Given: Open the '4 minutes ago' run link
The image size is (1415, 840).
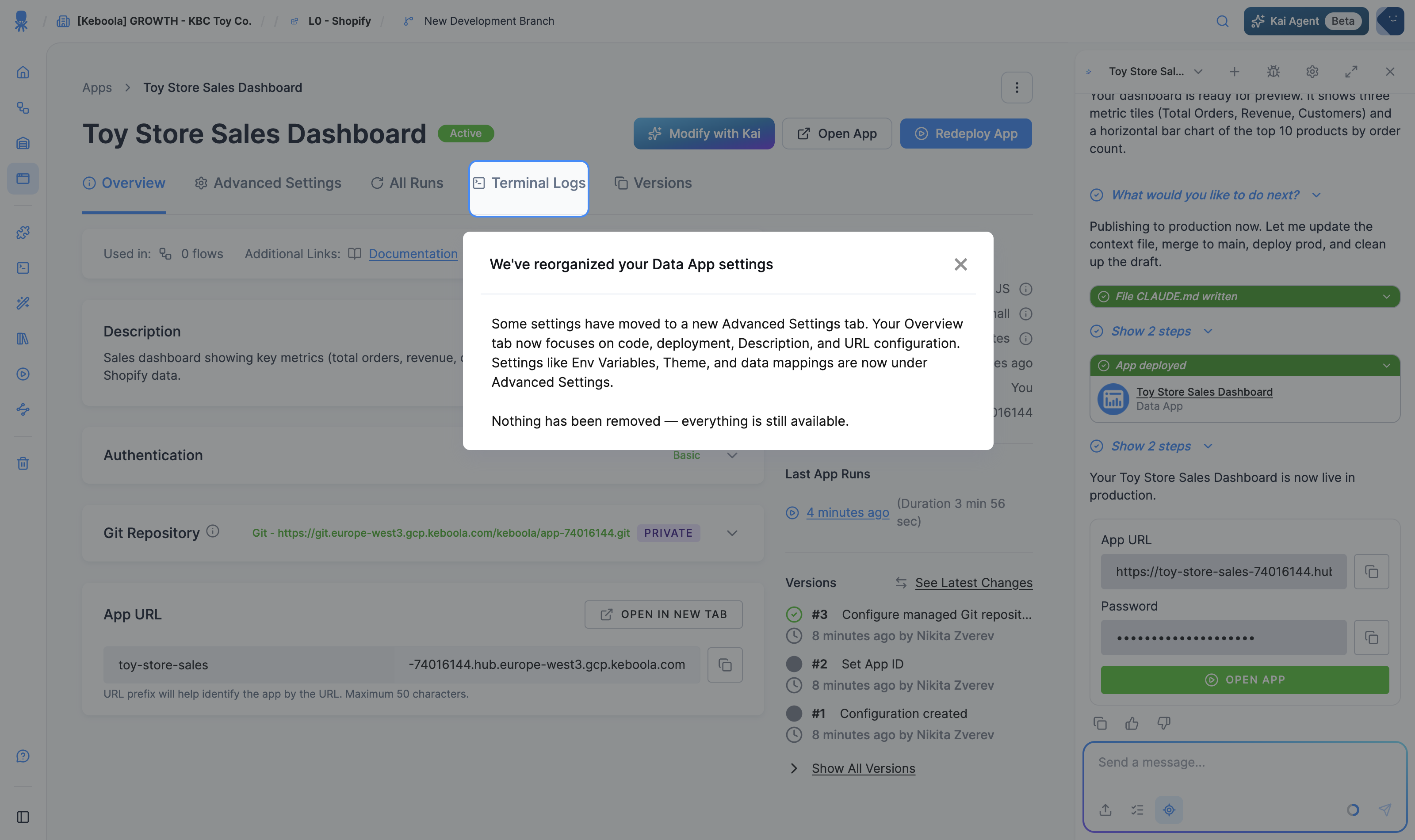Looking at the screenshot, I should click(847, 512).
